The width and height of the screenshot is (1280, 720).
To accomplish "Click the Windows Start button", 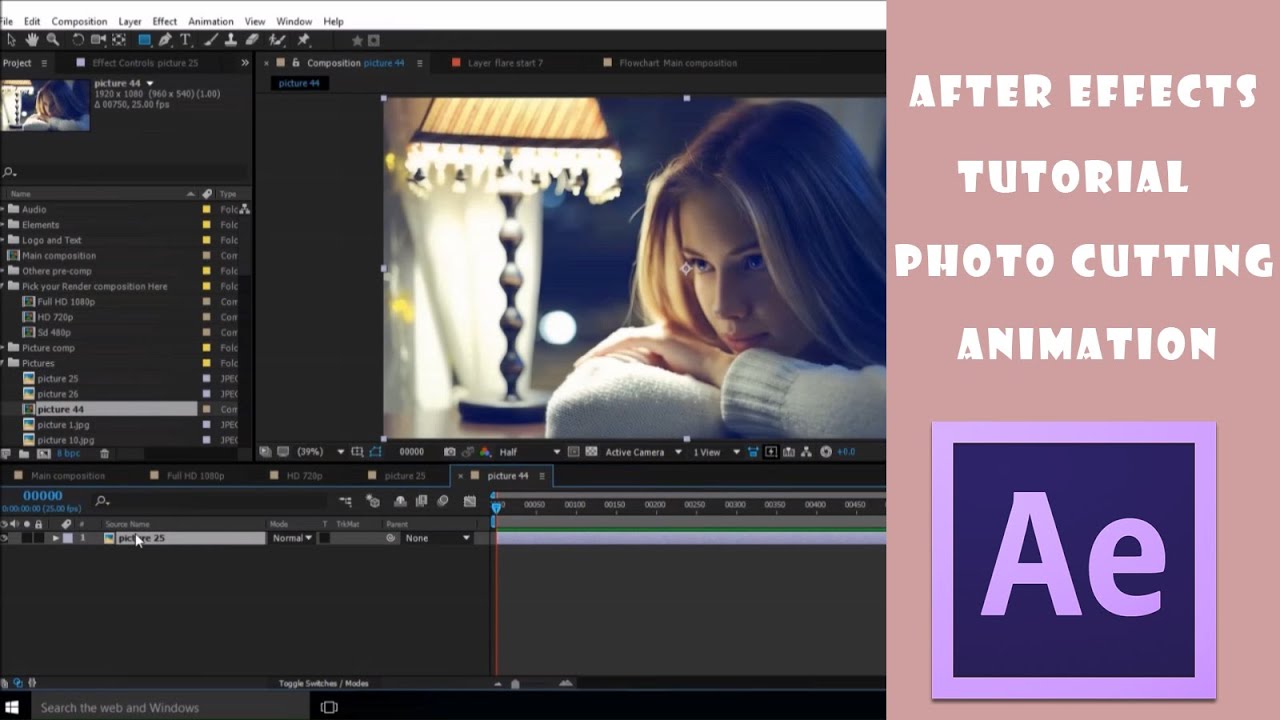I will tap(13, 707).
